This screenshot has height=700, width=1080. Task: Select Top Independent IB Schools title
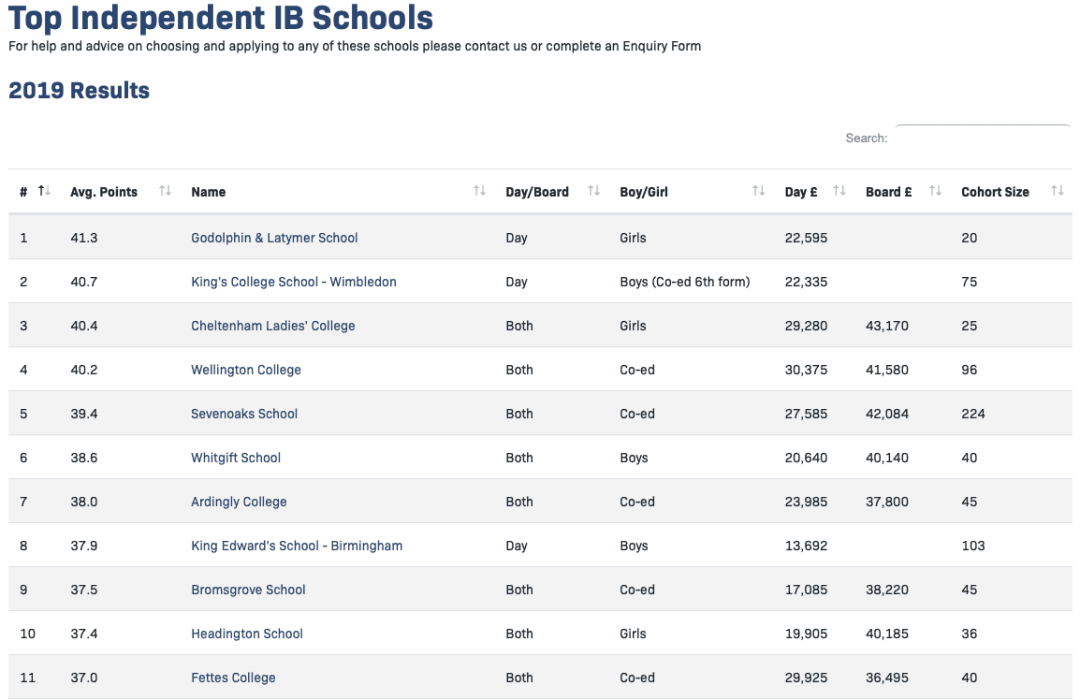[221, 17]
